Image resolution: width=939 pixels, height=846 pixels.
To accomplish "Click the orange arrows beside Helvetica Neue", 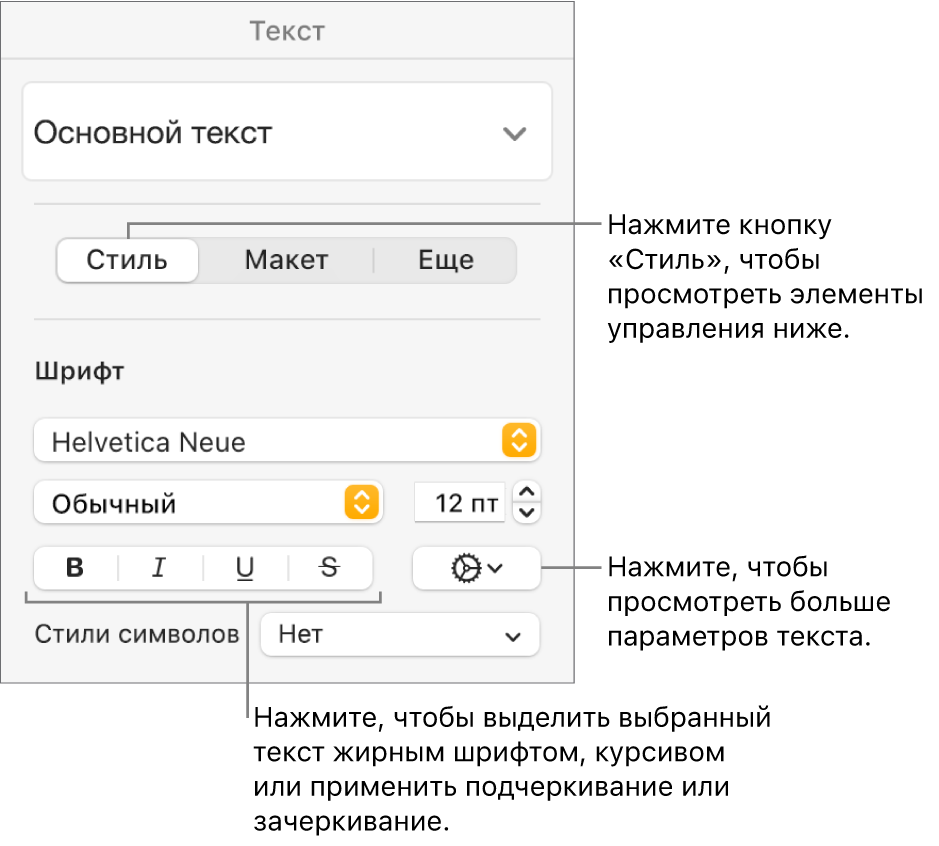I will [519, 441].
